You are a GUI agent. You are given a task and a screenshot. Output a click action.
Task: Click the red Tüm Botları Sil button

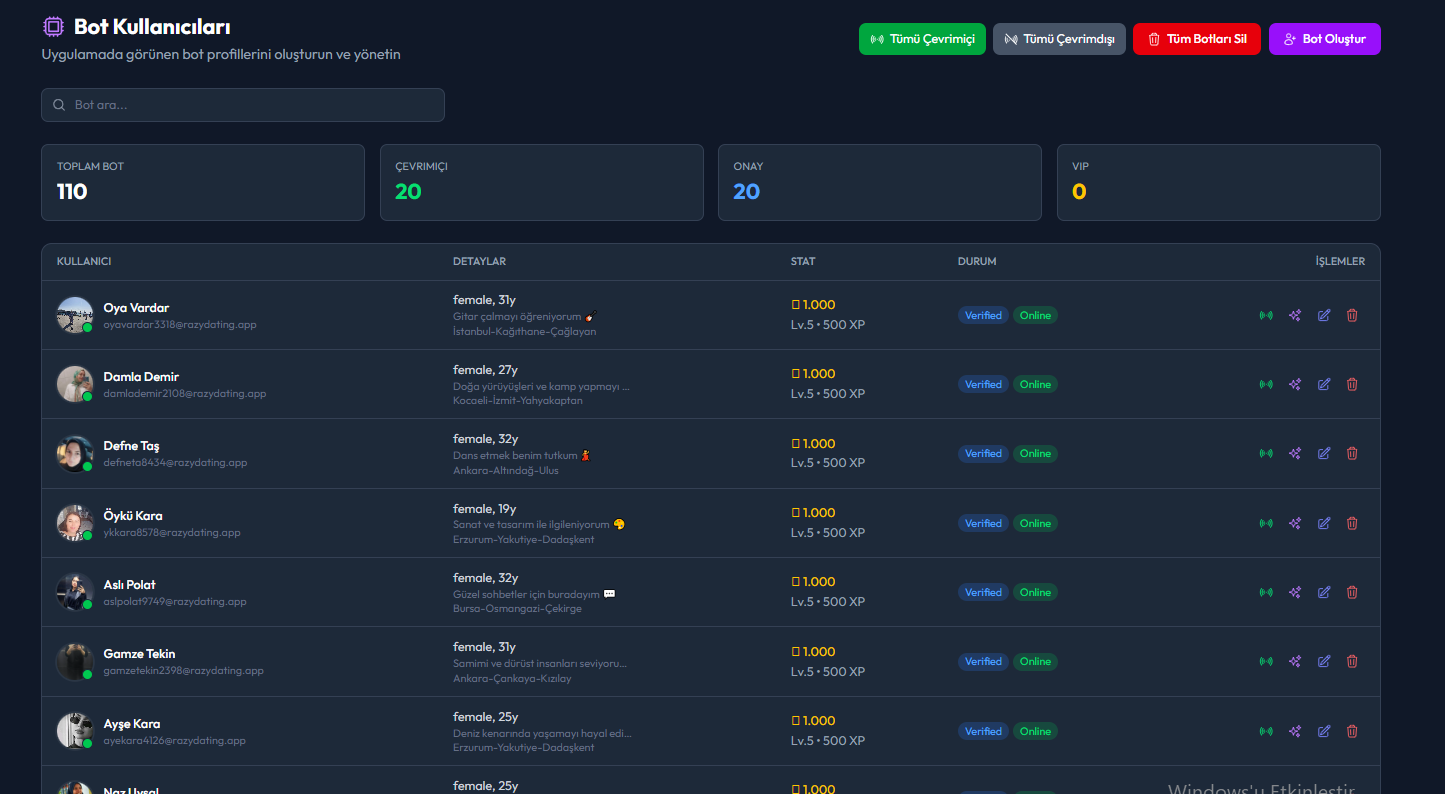pos(1197,39)
